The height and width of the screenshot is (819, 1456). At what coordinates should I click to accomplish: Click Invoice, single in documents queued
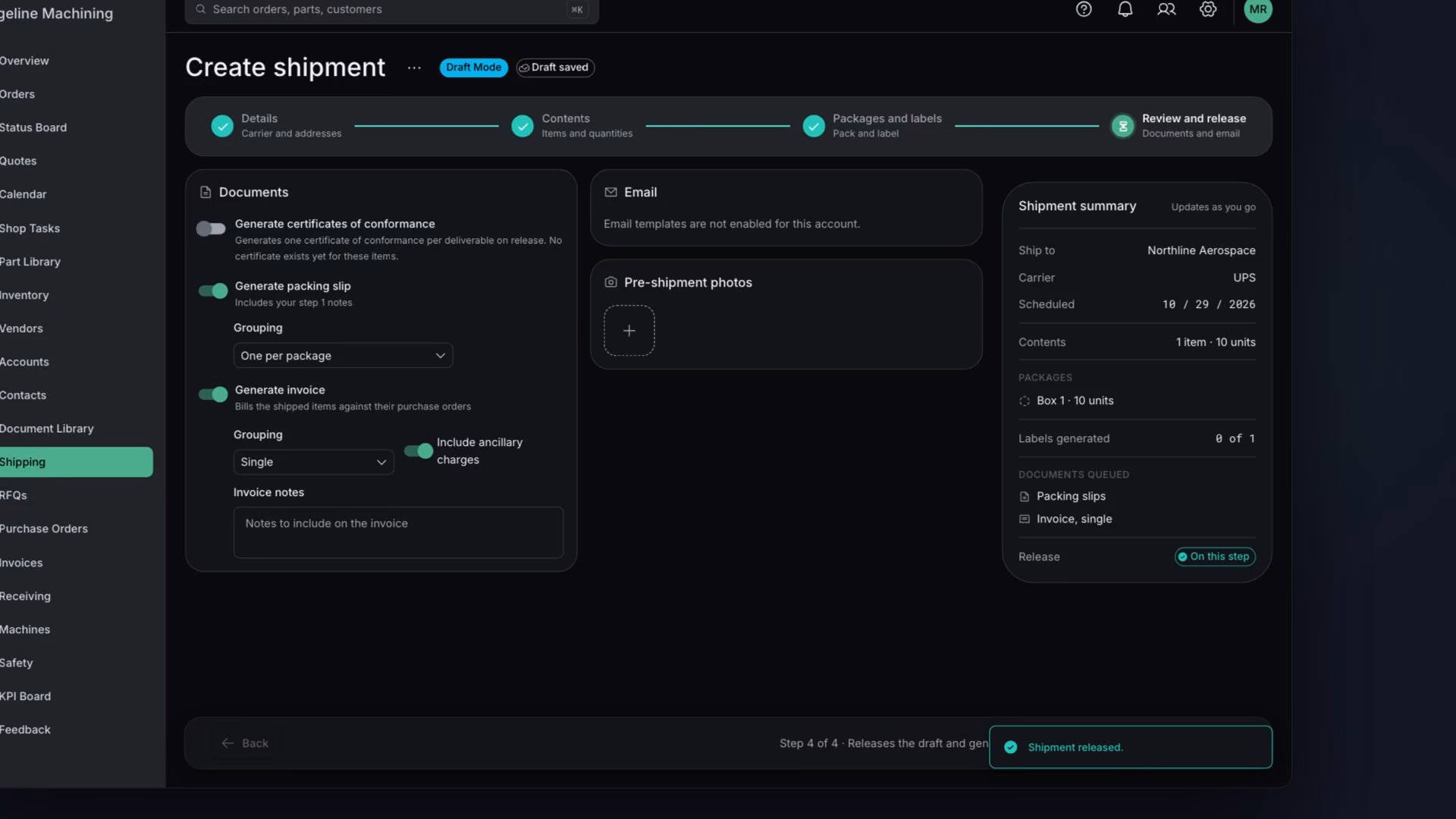pos(1074,519)
